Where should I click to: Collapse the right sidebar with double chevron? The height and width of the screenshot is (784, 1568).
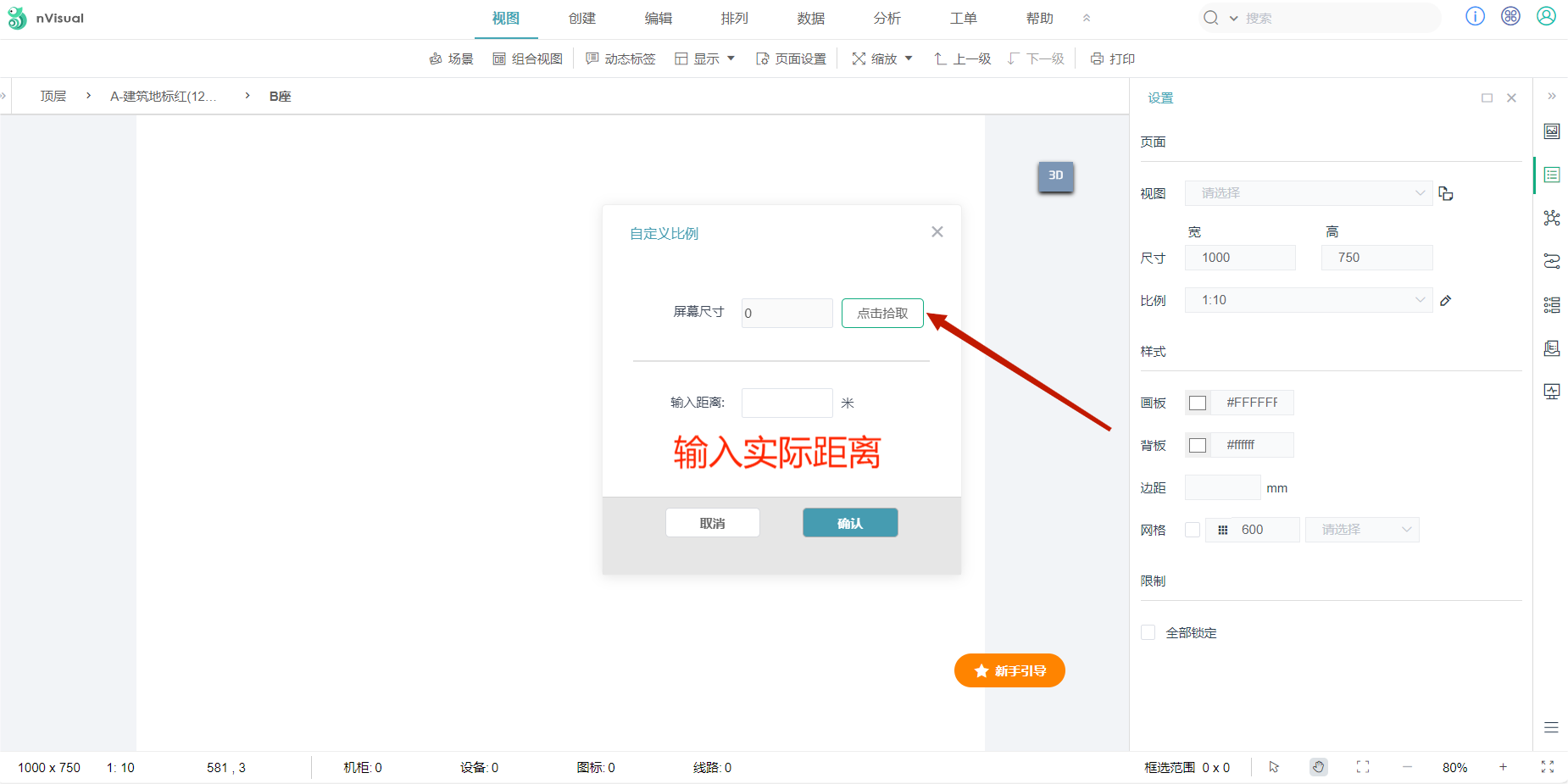point(1552,96)
